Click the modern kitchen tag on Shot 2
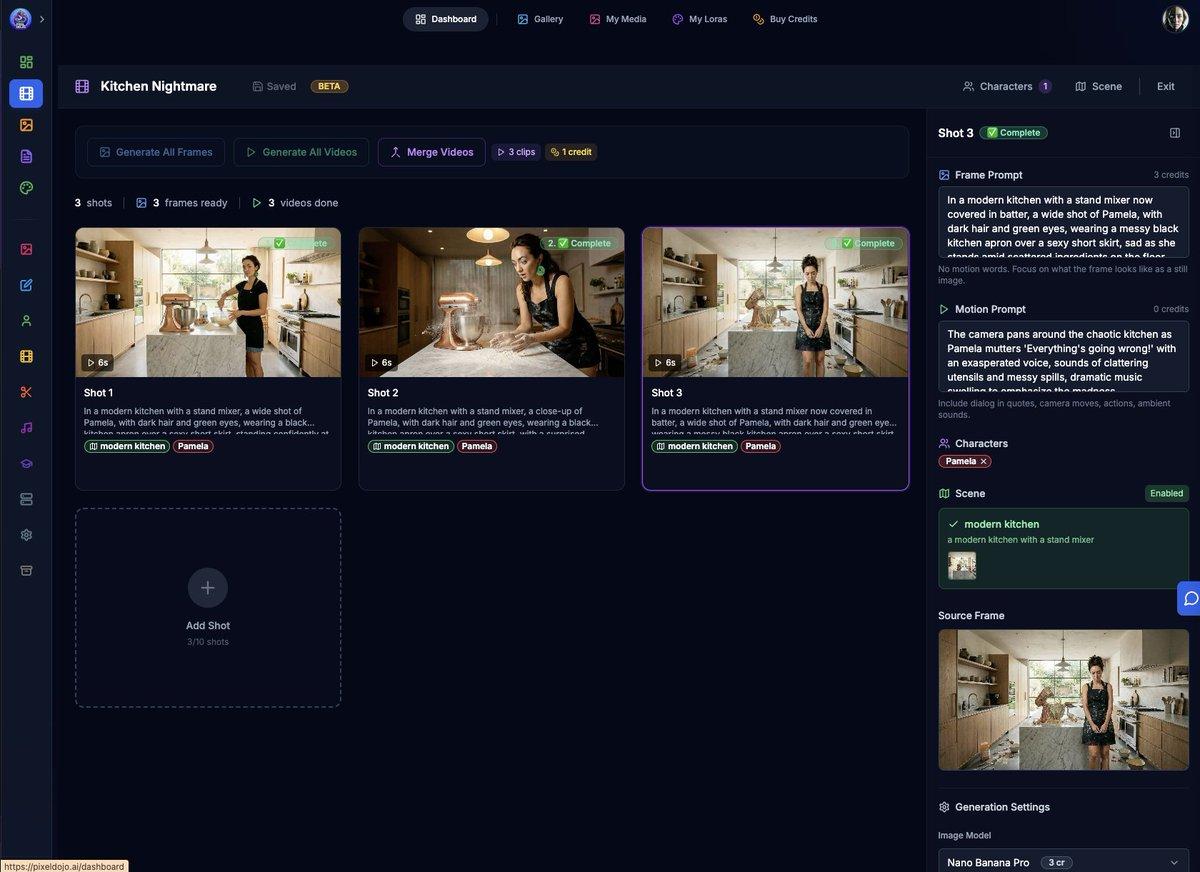The height and width of the screenshot is (872, 1200). [411, 446]
